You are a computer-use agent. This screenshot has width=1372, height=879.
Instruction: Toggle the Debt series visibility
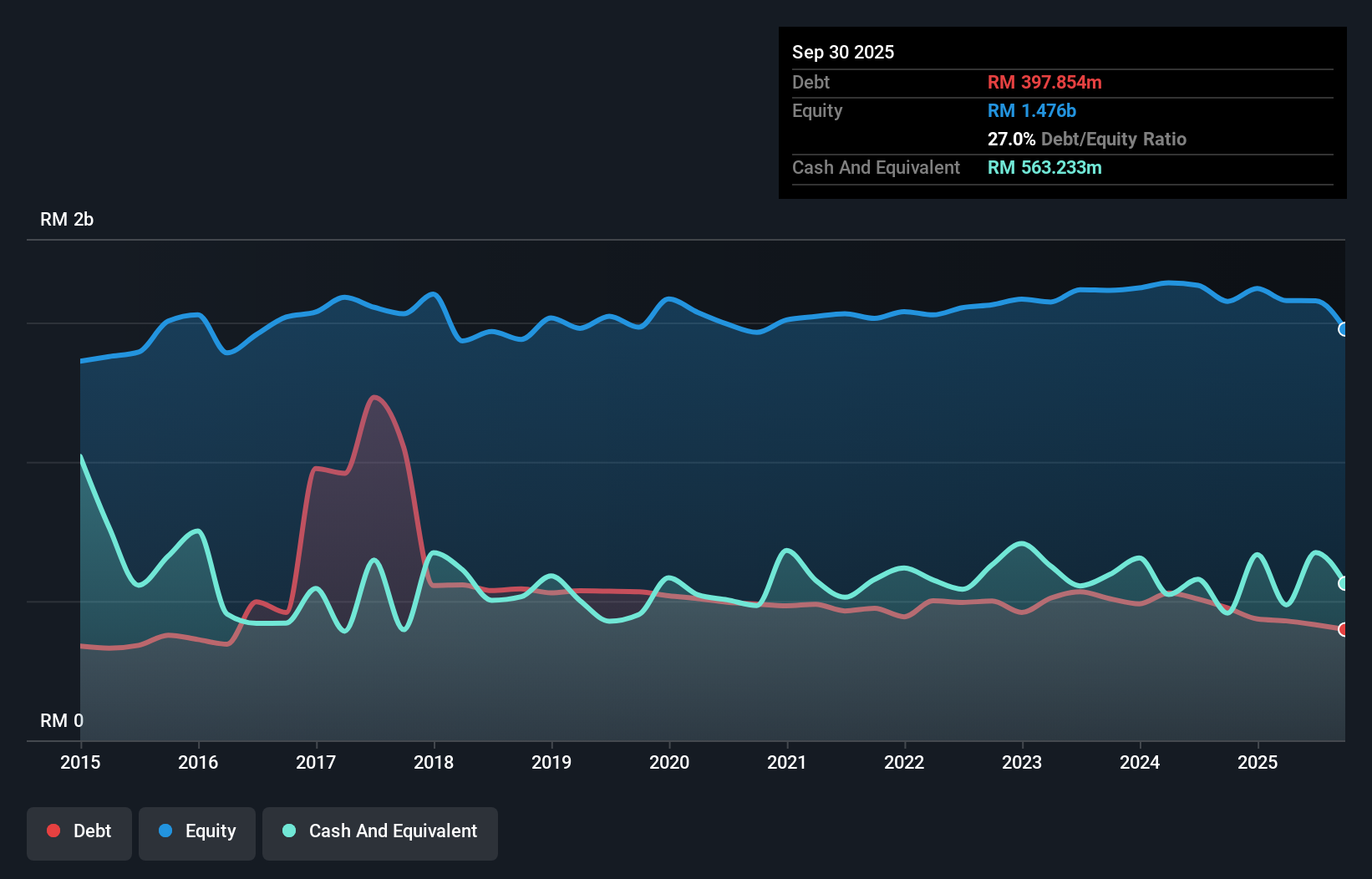tap(79, 831)
